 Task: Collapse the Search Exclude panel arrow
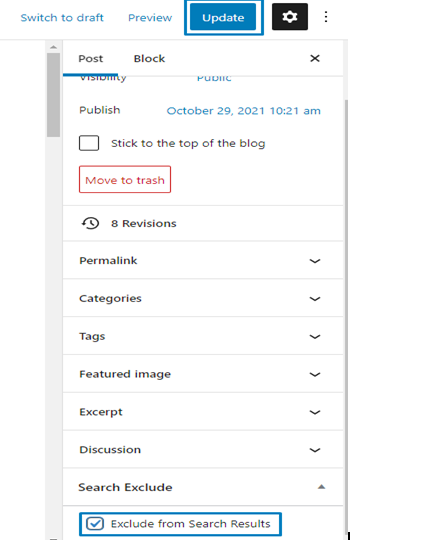click(x=321, y=487)
